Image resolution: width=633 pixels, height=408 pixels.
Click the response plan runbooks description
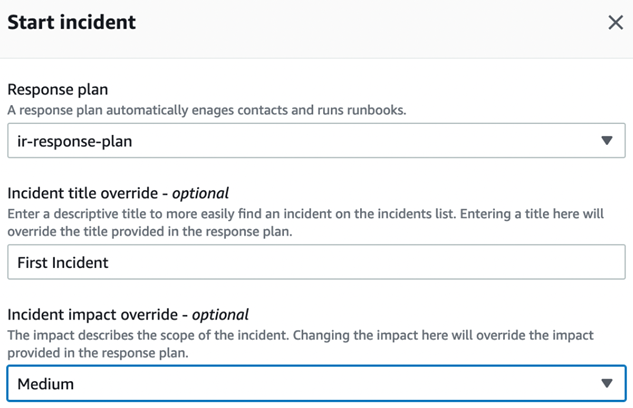(x=207, y=110)
